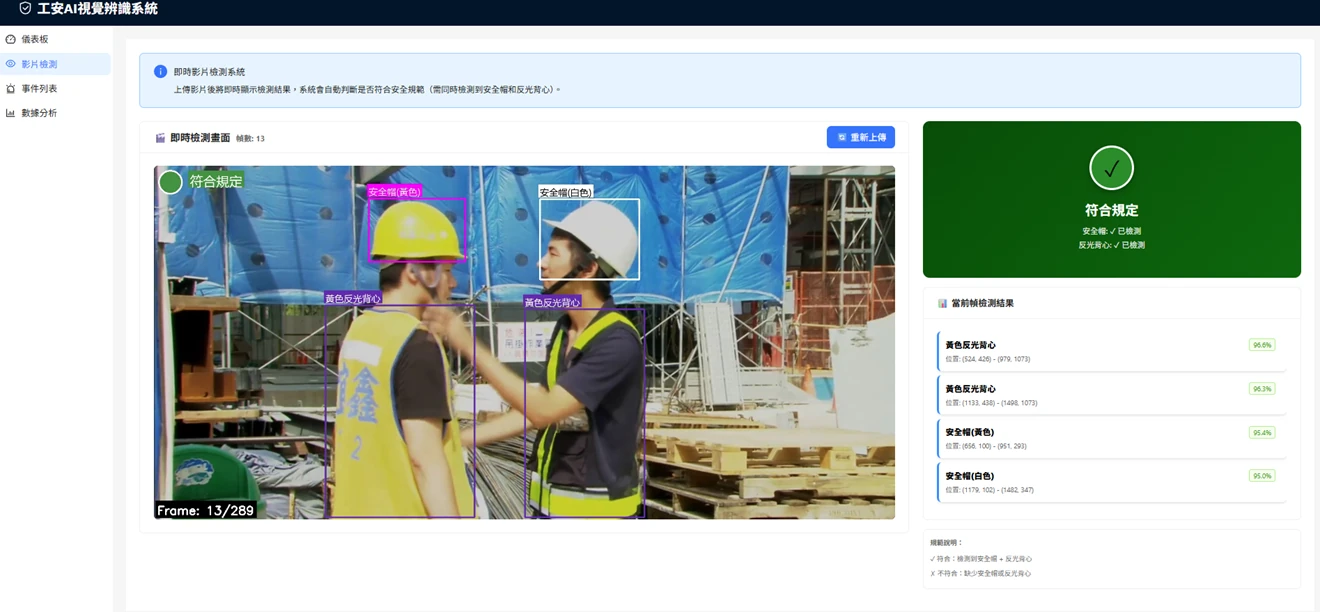Image resolution: width=1320 pixels, height=612 pixels.
Task: Click the green status dot in the video
Action: tap(171, 182)
